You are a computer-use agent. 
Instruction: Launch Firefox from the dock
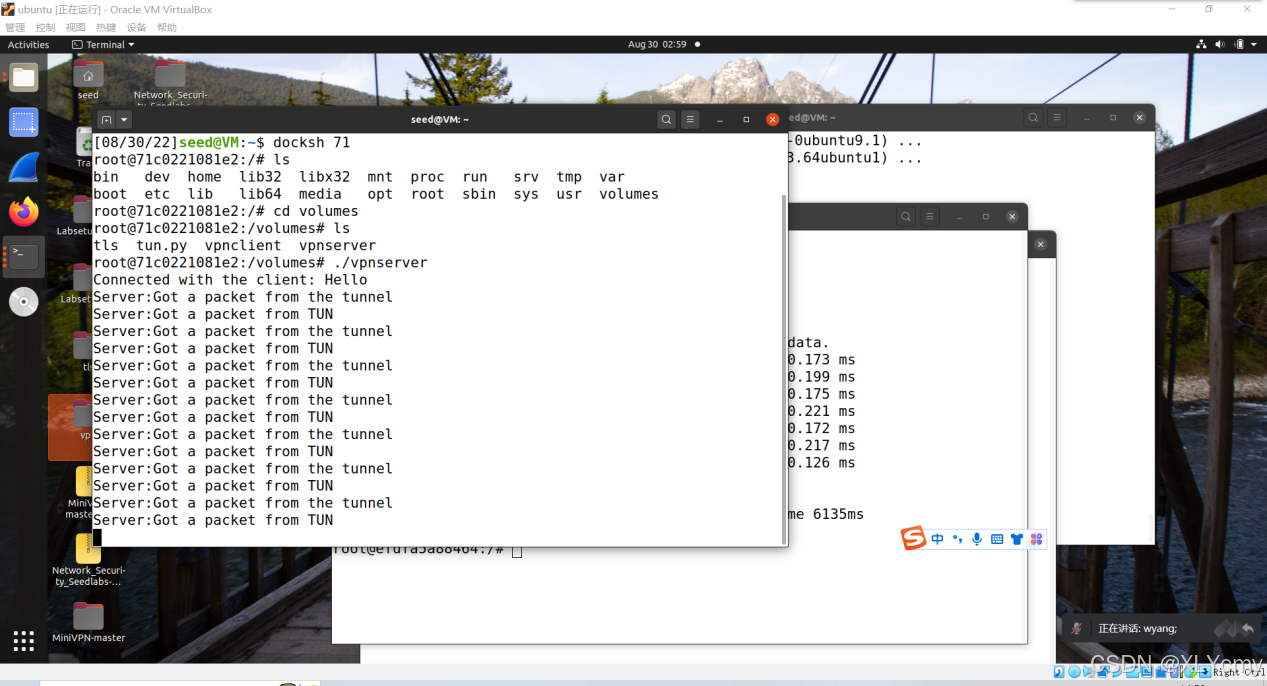pos(23,212)
